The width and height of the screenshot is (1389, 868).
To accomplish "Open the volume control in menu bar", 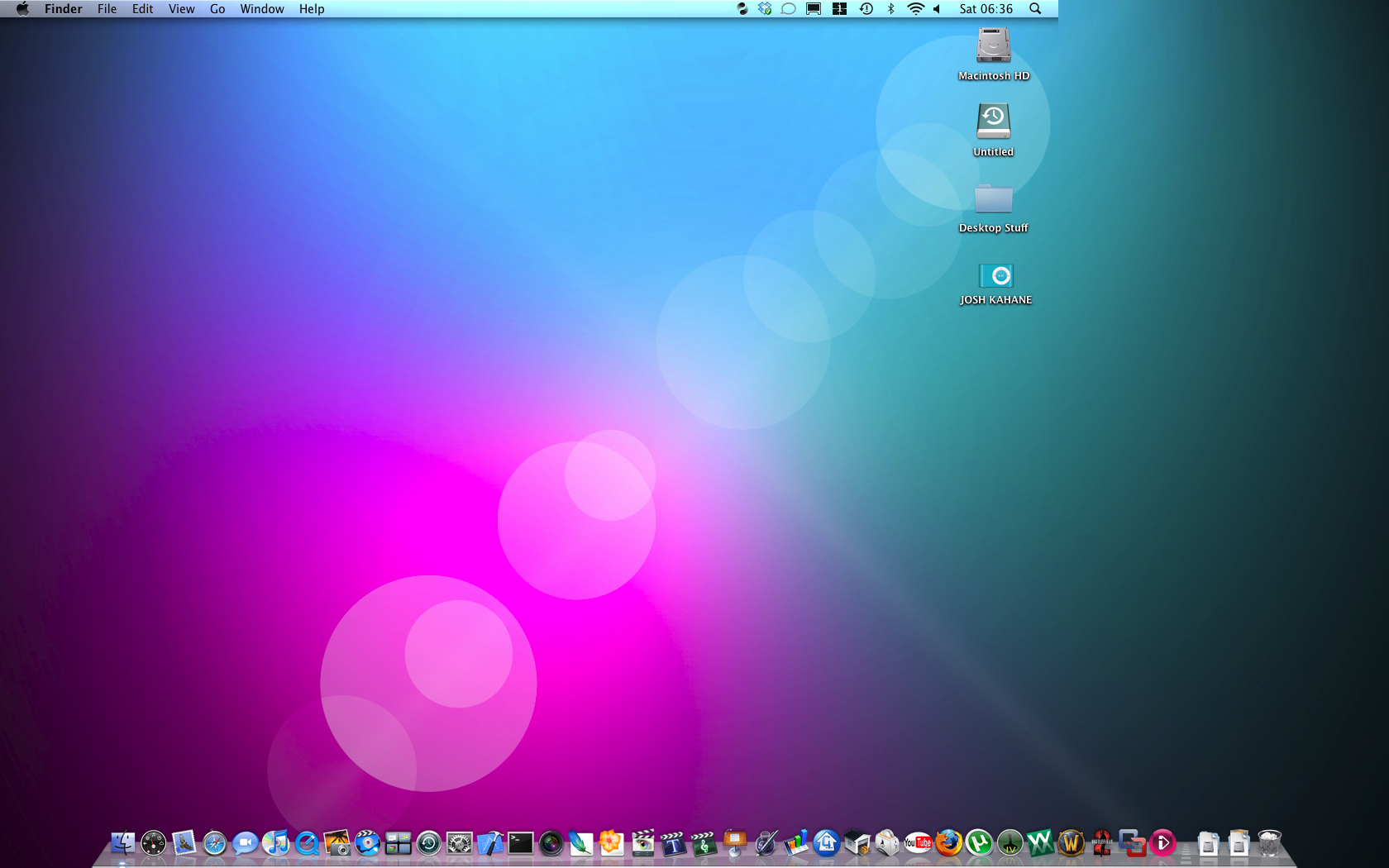I will [x=937, y=9].
